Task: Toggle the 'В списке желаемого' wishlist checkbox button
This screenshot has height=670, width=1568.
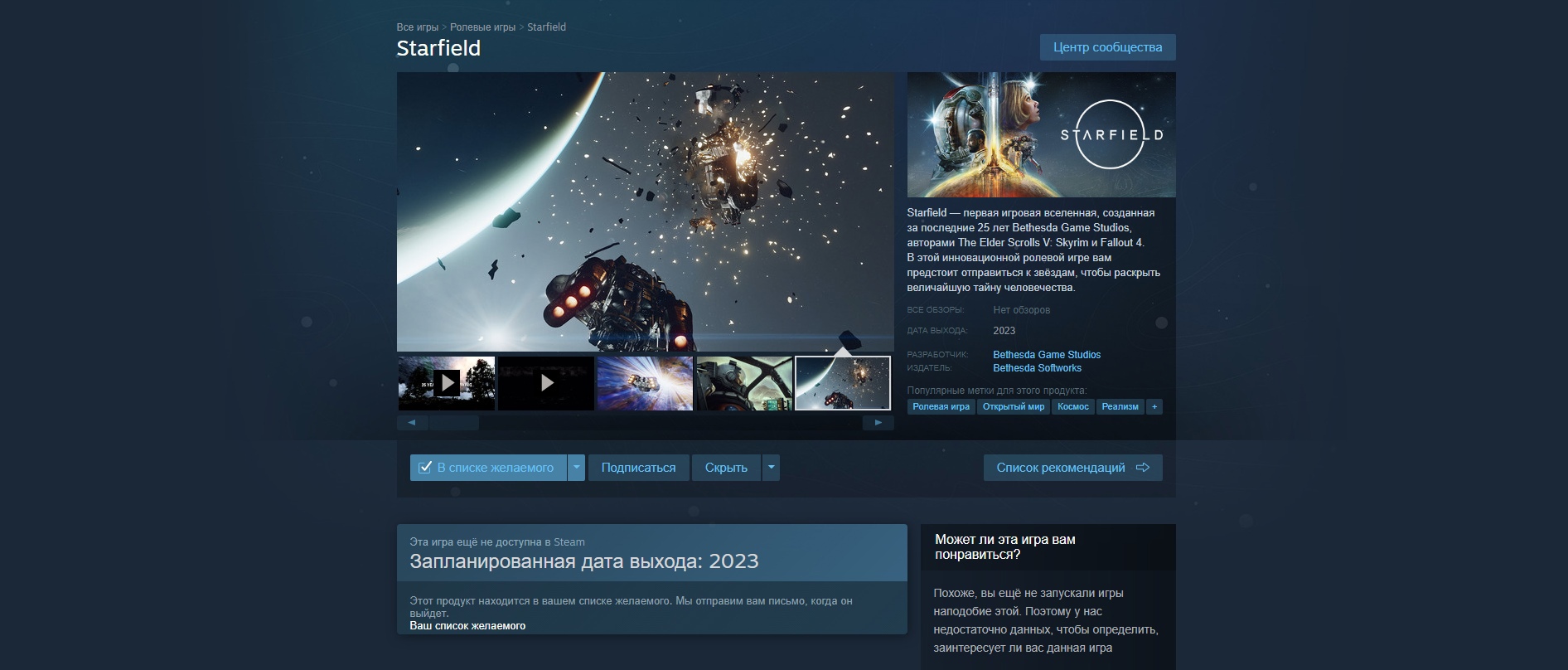Action: [x=488, y=468]
